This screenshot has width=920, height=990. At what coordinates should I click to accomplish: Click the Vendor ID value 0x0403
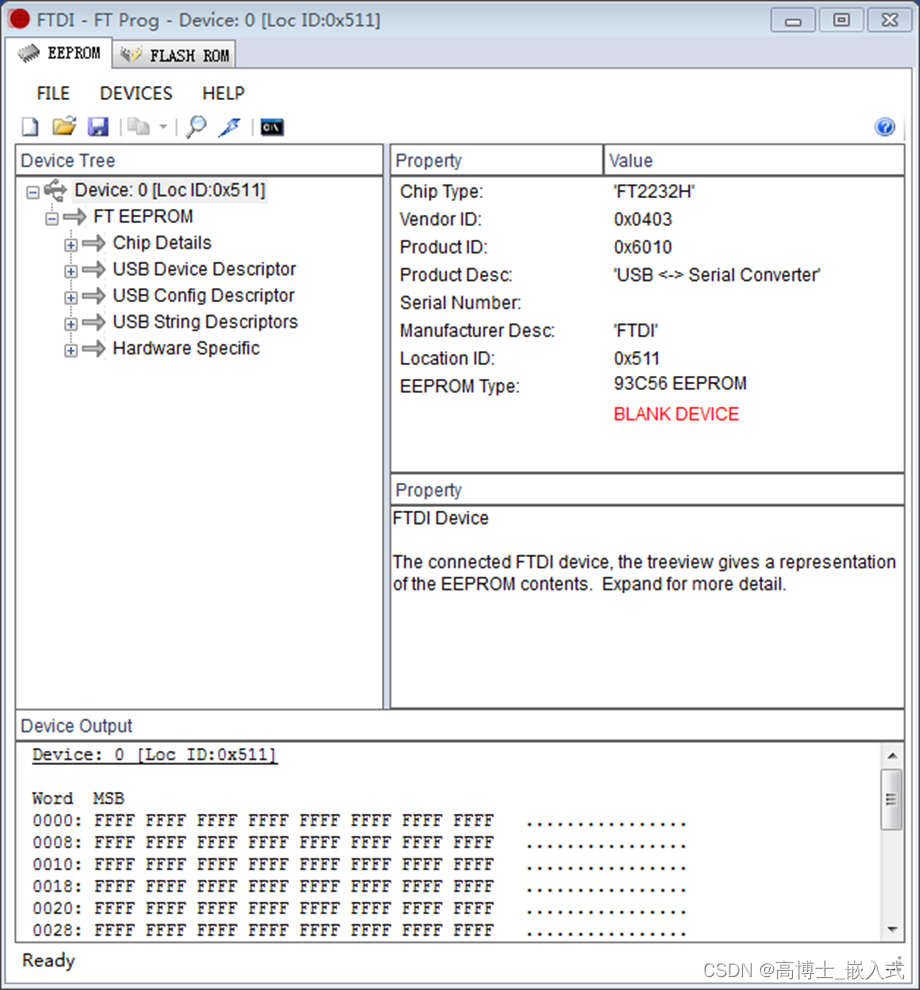tap(643, 220)
